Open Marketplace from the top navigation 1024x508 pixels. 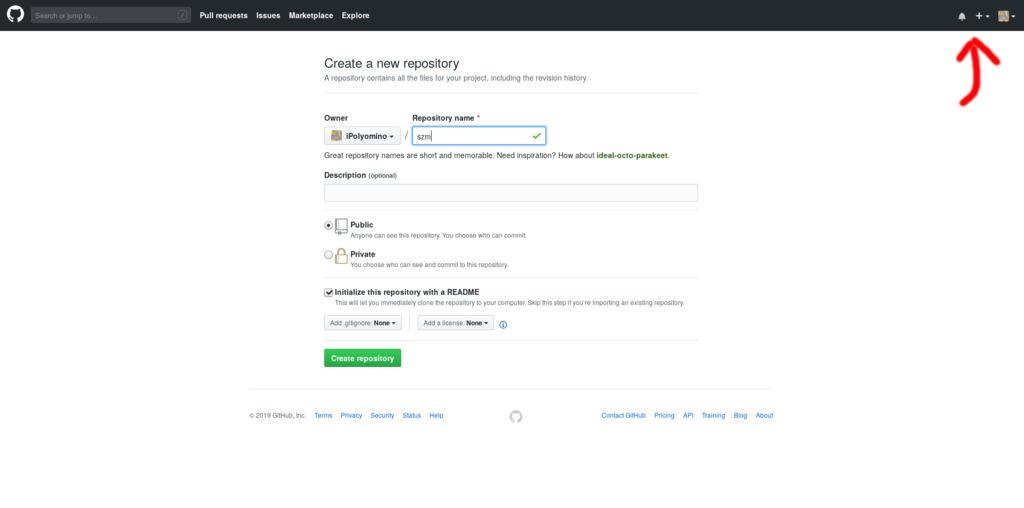tap(311, 16)
